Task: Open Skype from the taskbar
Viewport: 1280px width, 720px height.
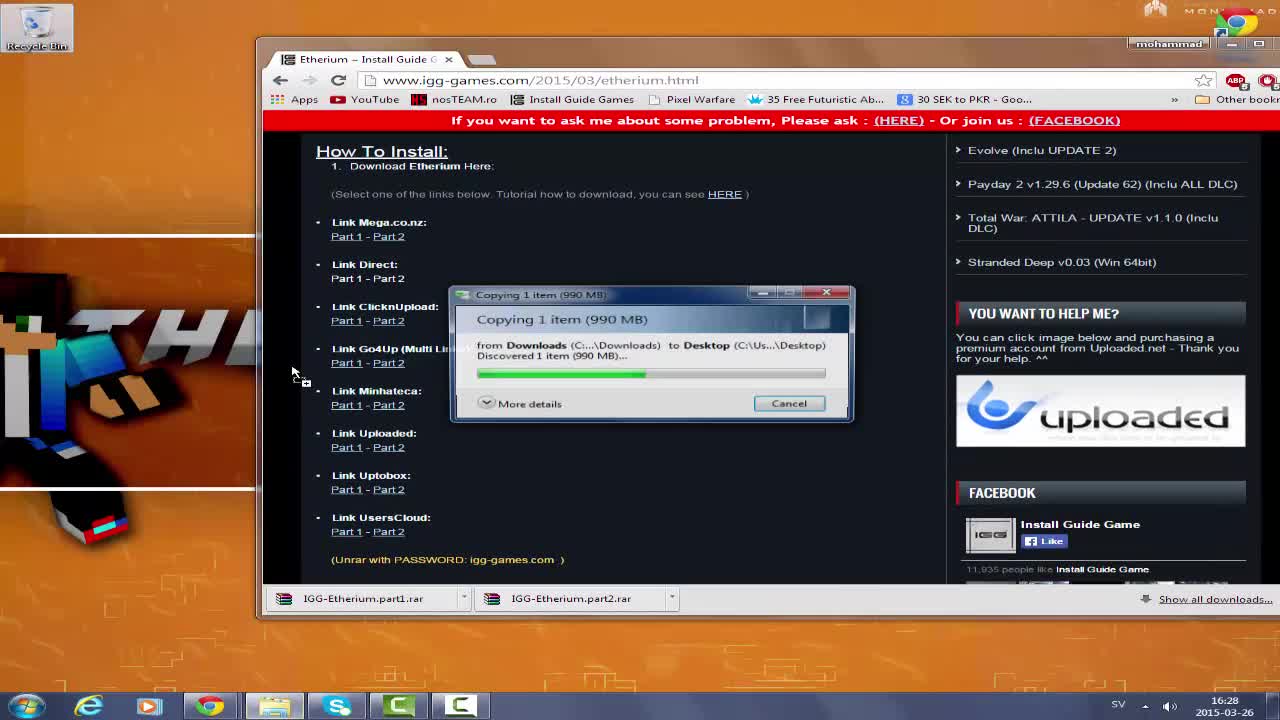Action: pos(338,706)
